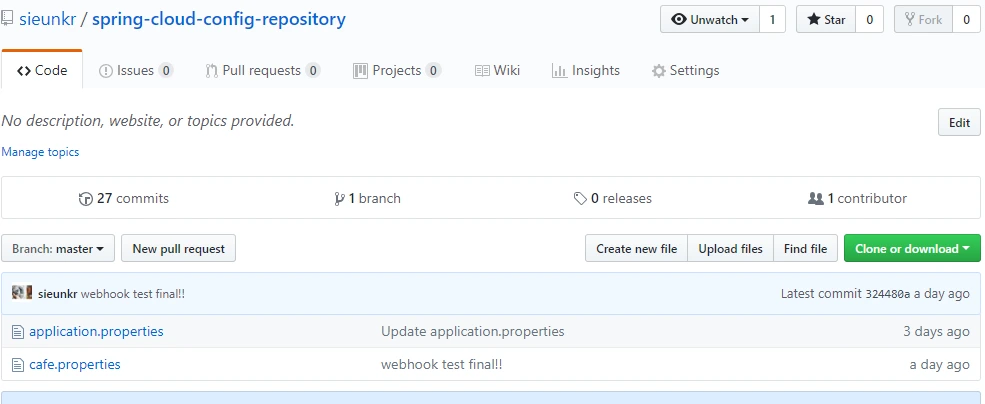Click the commits history clock icon

coord(85,199)
